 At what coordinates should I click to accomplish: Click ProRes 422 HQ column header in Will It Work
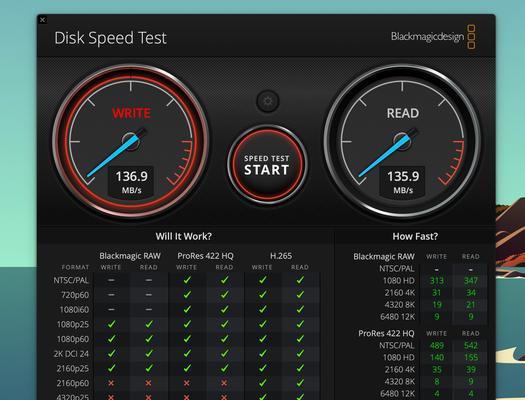[205, 256]
